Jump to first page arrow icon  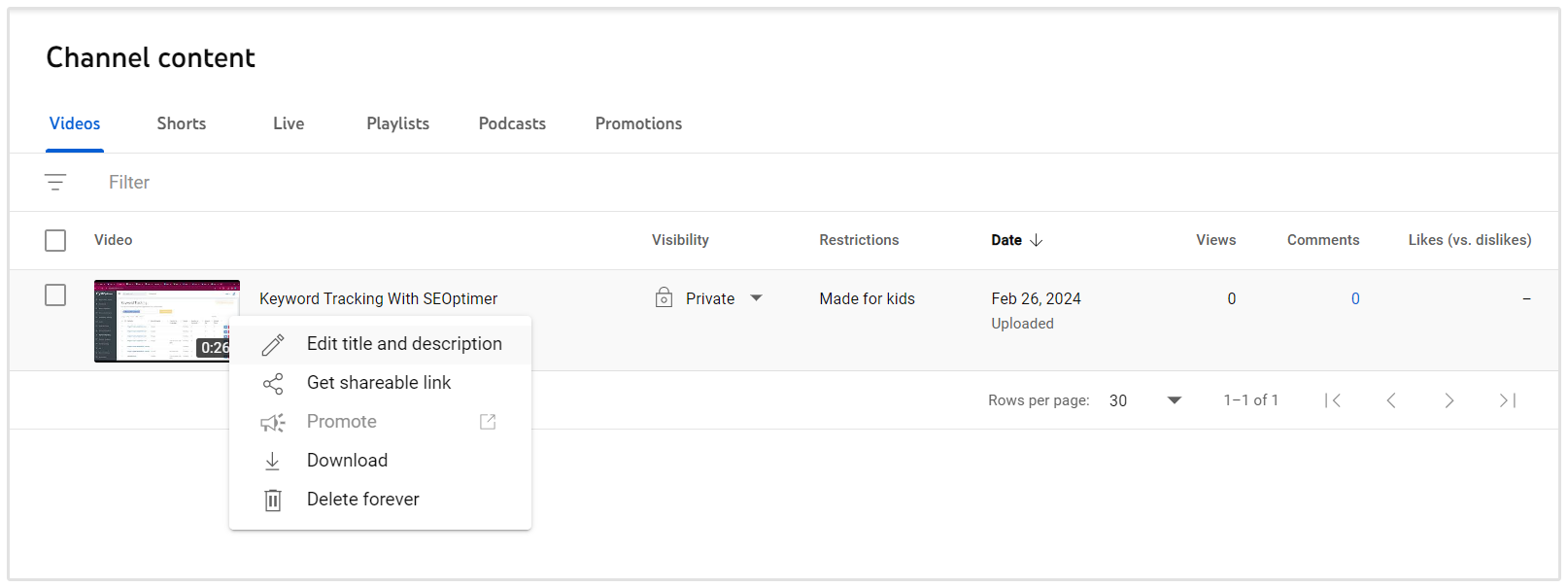click(x=1333, y=400)
